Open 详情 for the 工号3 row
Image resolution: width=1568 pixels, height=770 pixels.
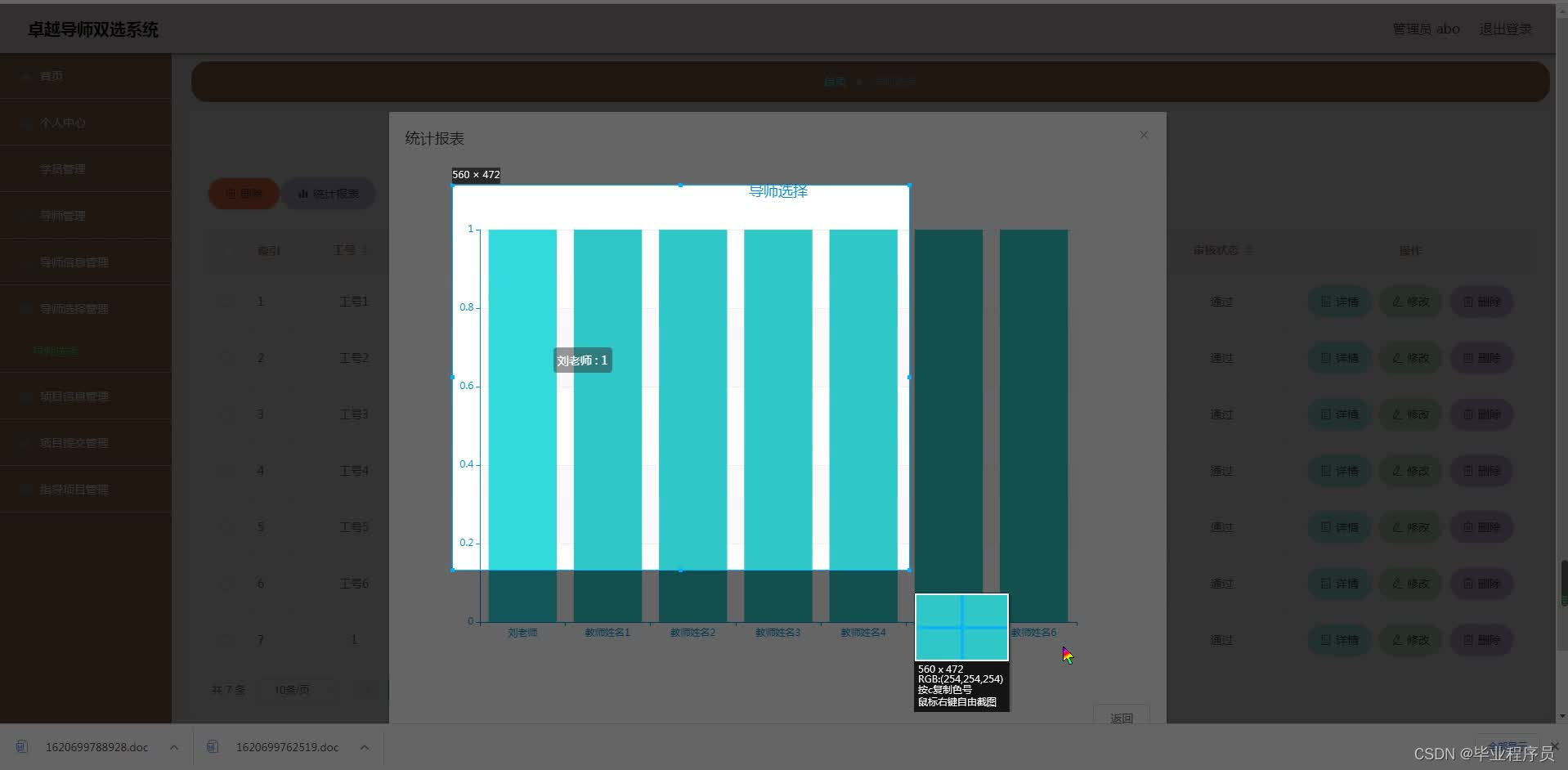(1339, 414)
